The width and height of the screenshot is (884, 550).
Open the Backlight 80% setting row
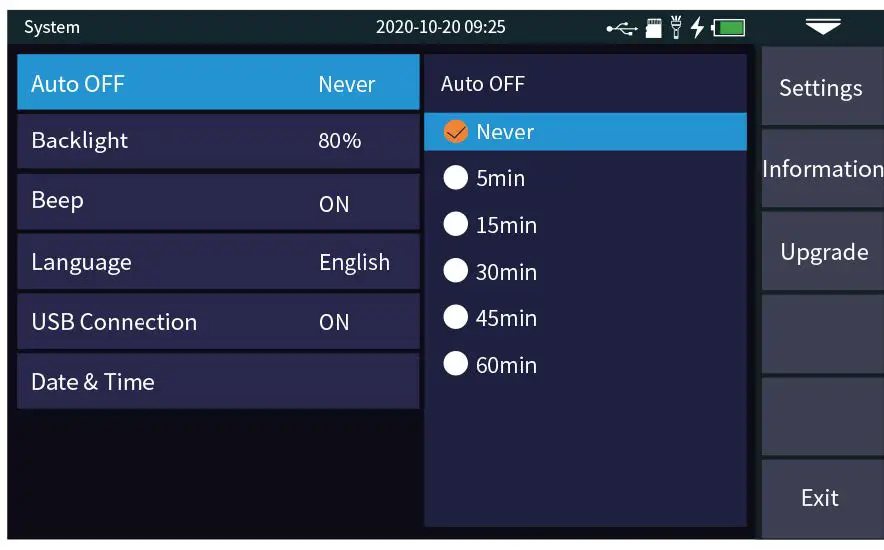[x=218, y=141]
